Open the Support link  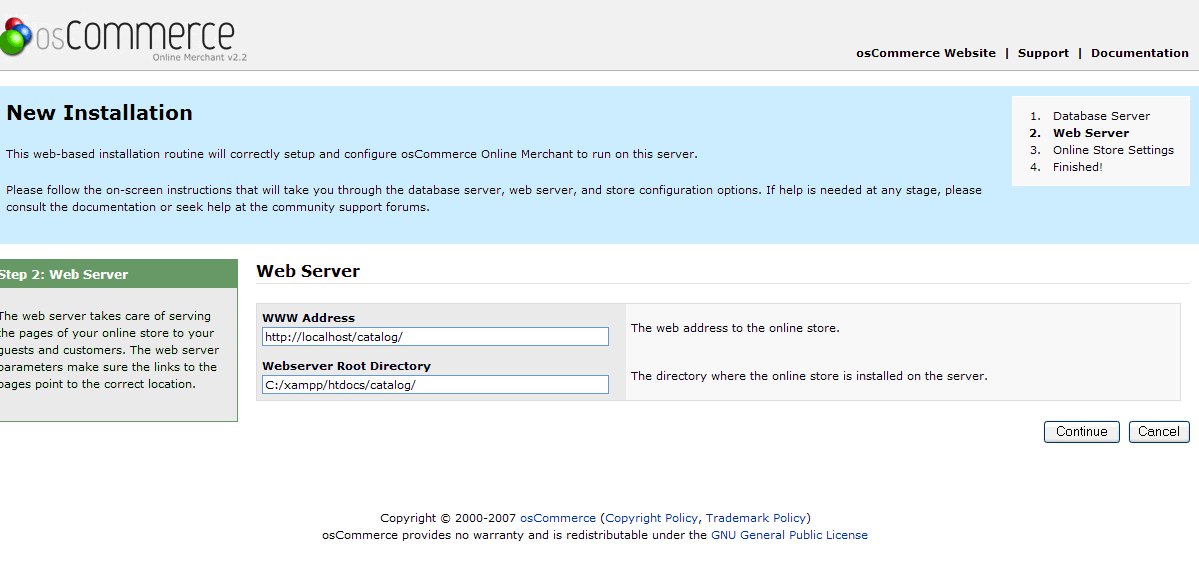point(1043,54)
